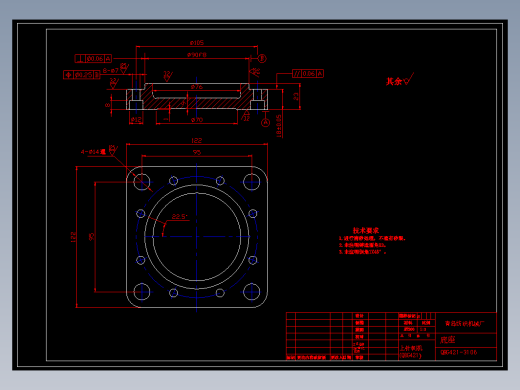Screen dimensions: 520x390
Task: Select datum A circle marker
Action: tap(265, 123)
